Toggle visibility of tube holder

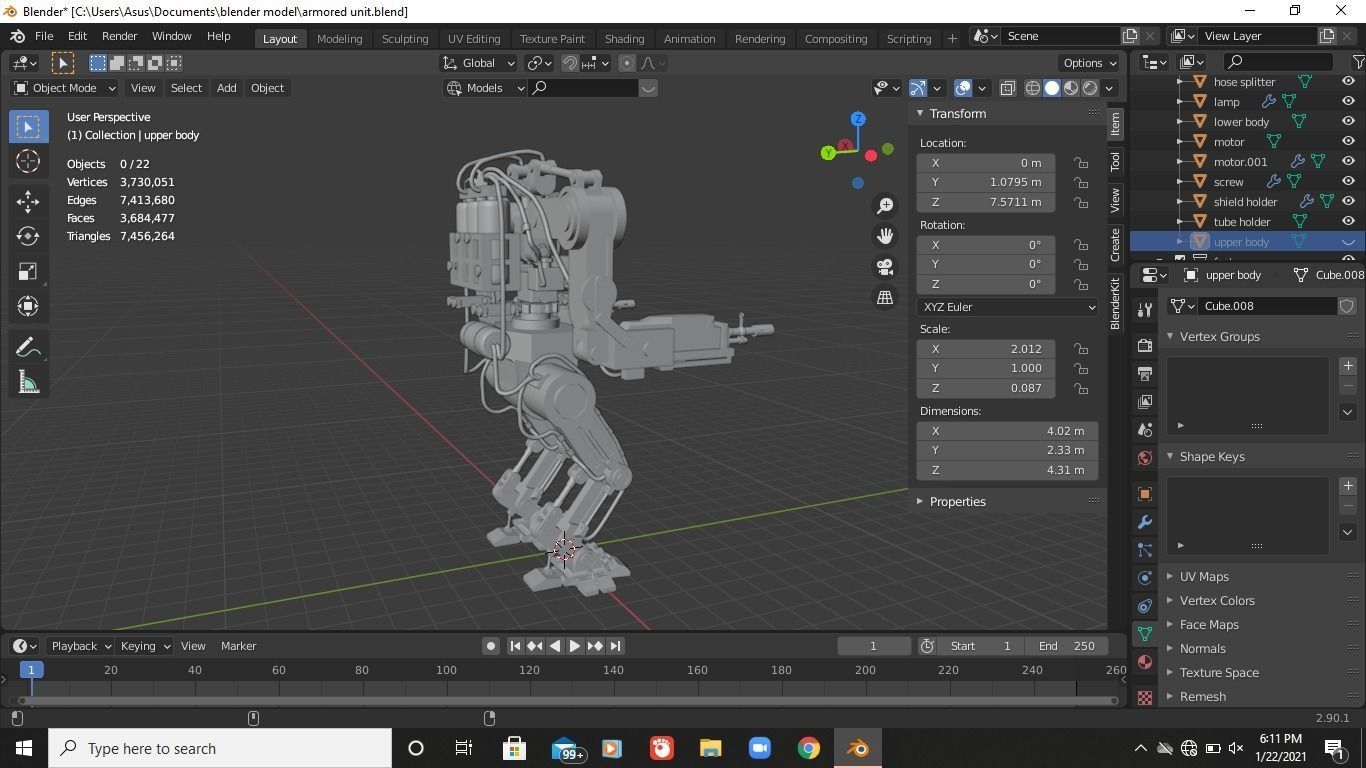click(x=1348, y=221)
